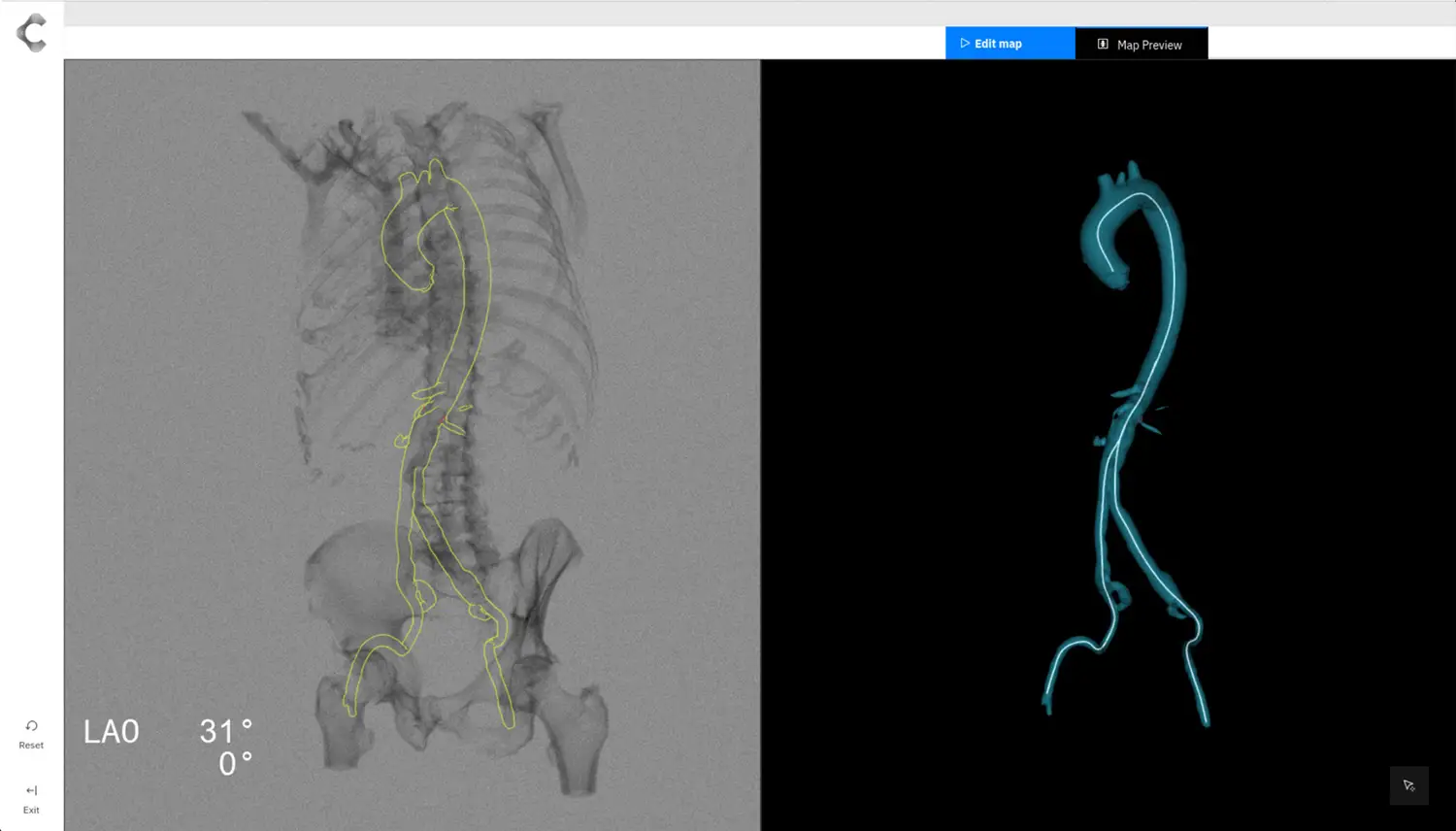Switch to the Edit map tab

(1009, 44)
